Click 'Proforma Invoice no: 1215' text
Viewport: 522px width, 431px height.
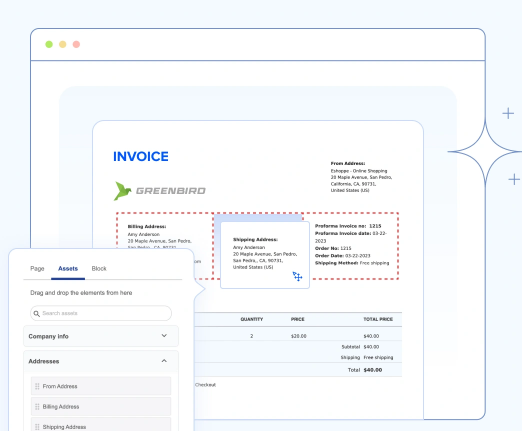[x=348, y=226]
